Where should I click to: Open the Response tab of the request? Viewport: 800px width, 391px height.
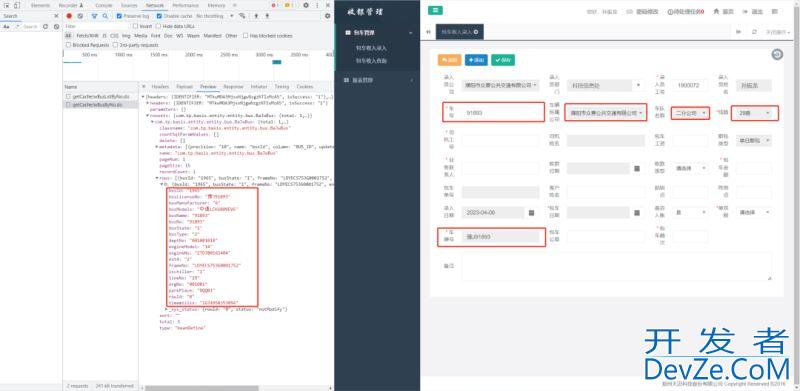[x=233, y=87]
